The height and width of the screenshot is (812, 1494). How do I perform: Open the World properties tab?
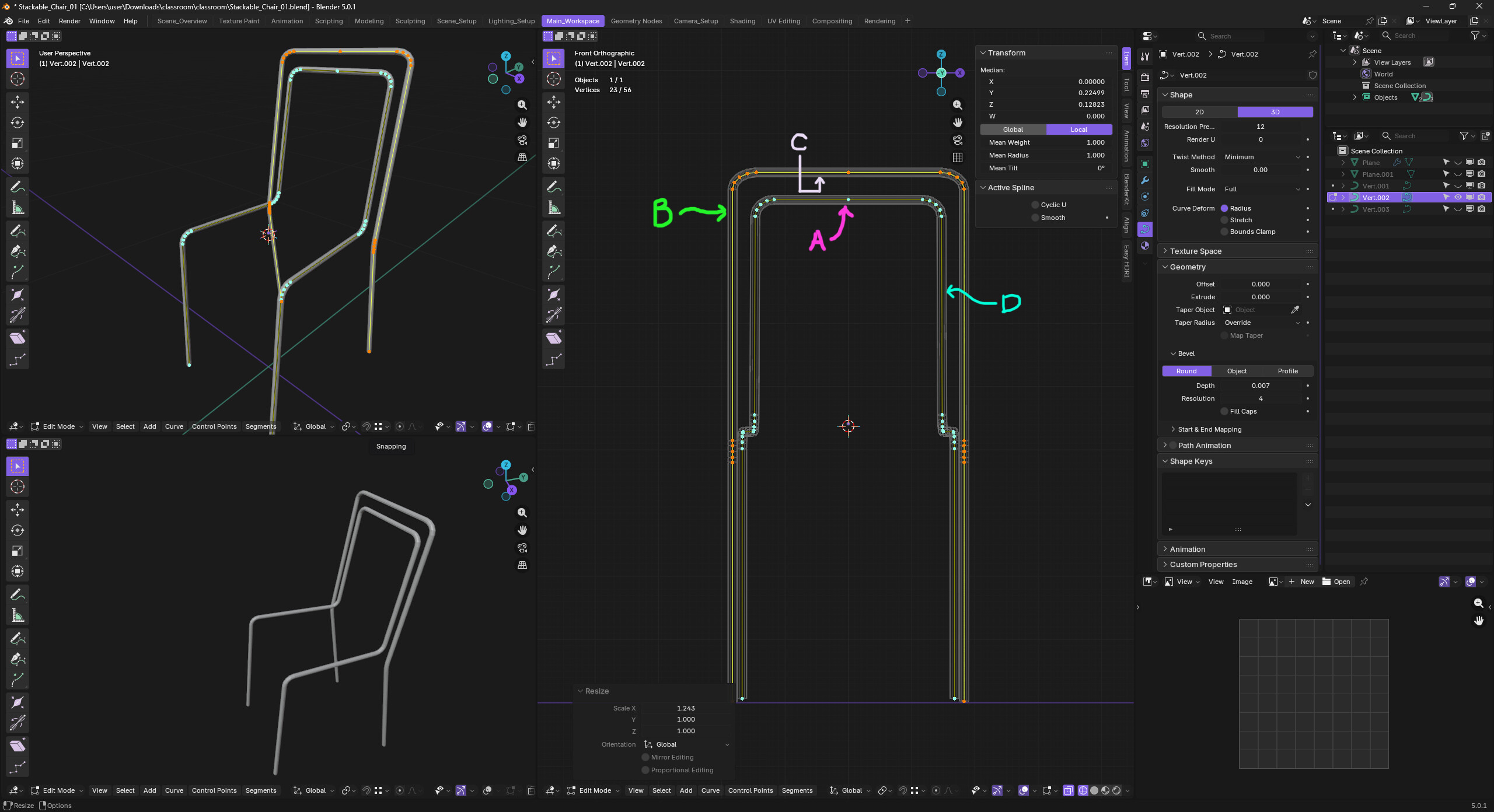pos(1145,143)
